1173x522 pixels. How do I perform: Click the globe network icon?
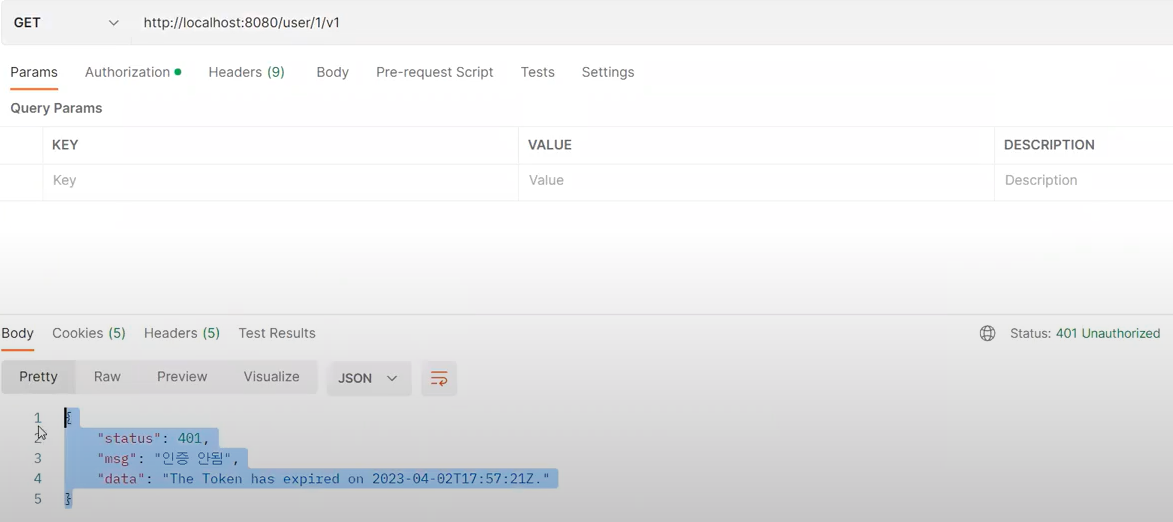click(987, 334)
